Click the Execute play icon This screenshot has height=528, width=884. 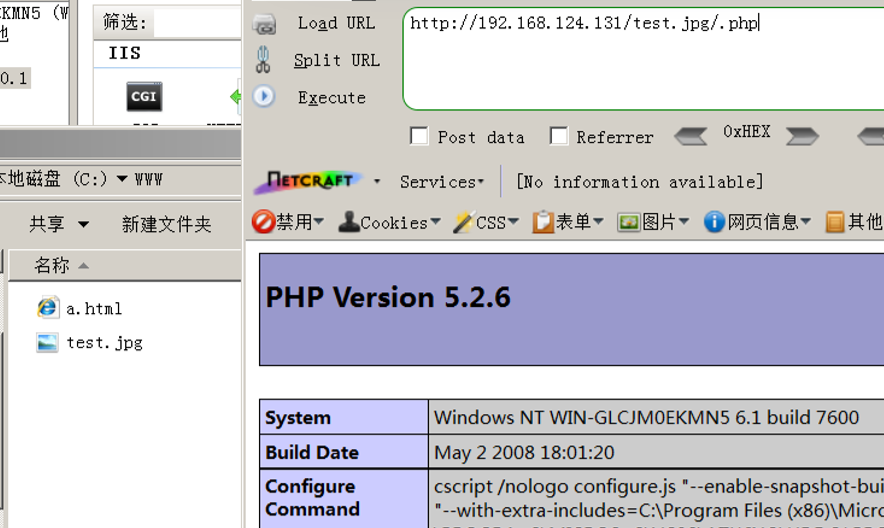click(x=264, y=96)
